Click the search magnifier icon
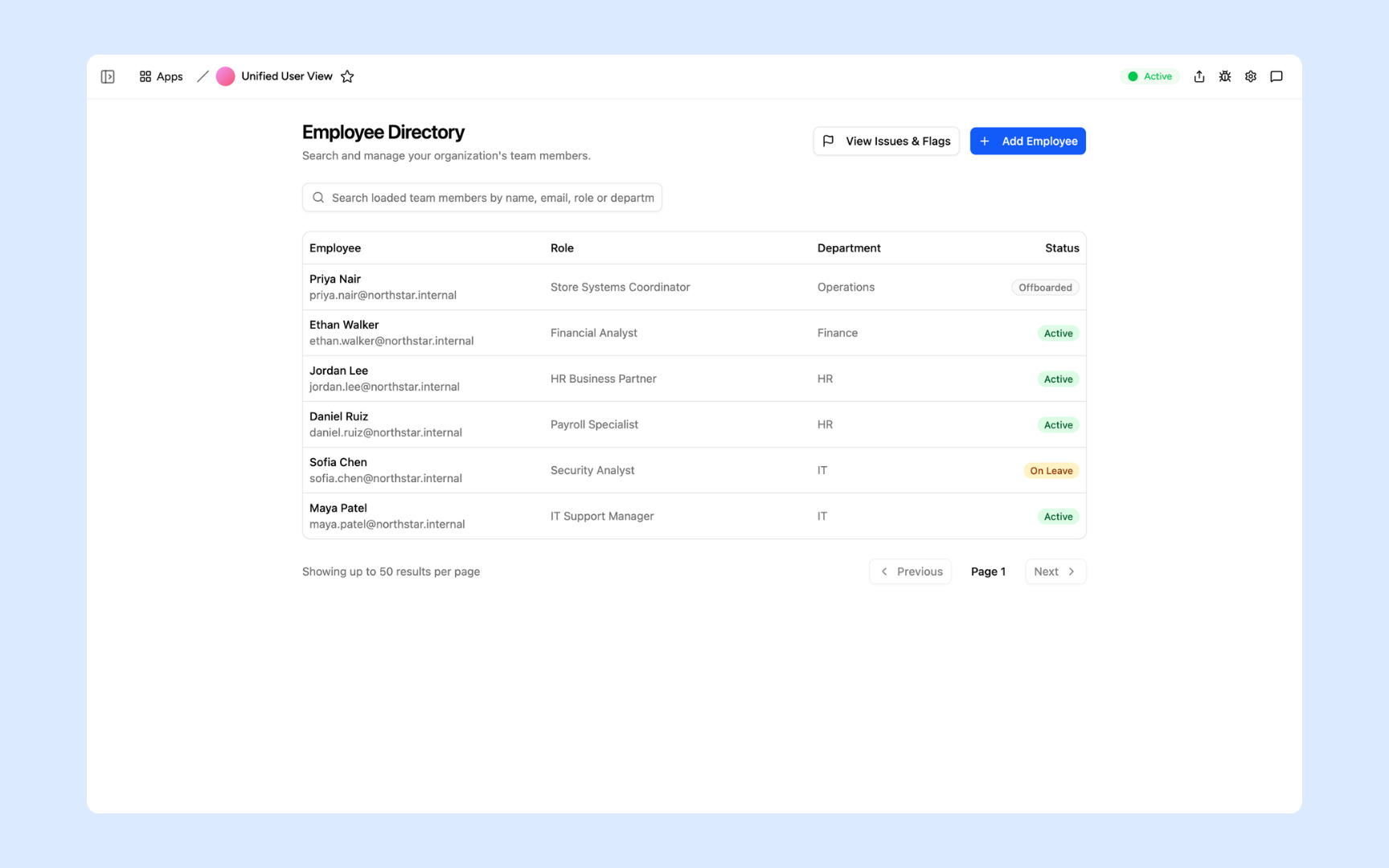 pyautogui.click(x=318, y=198)
